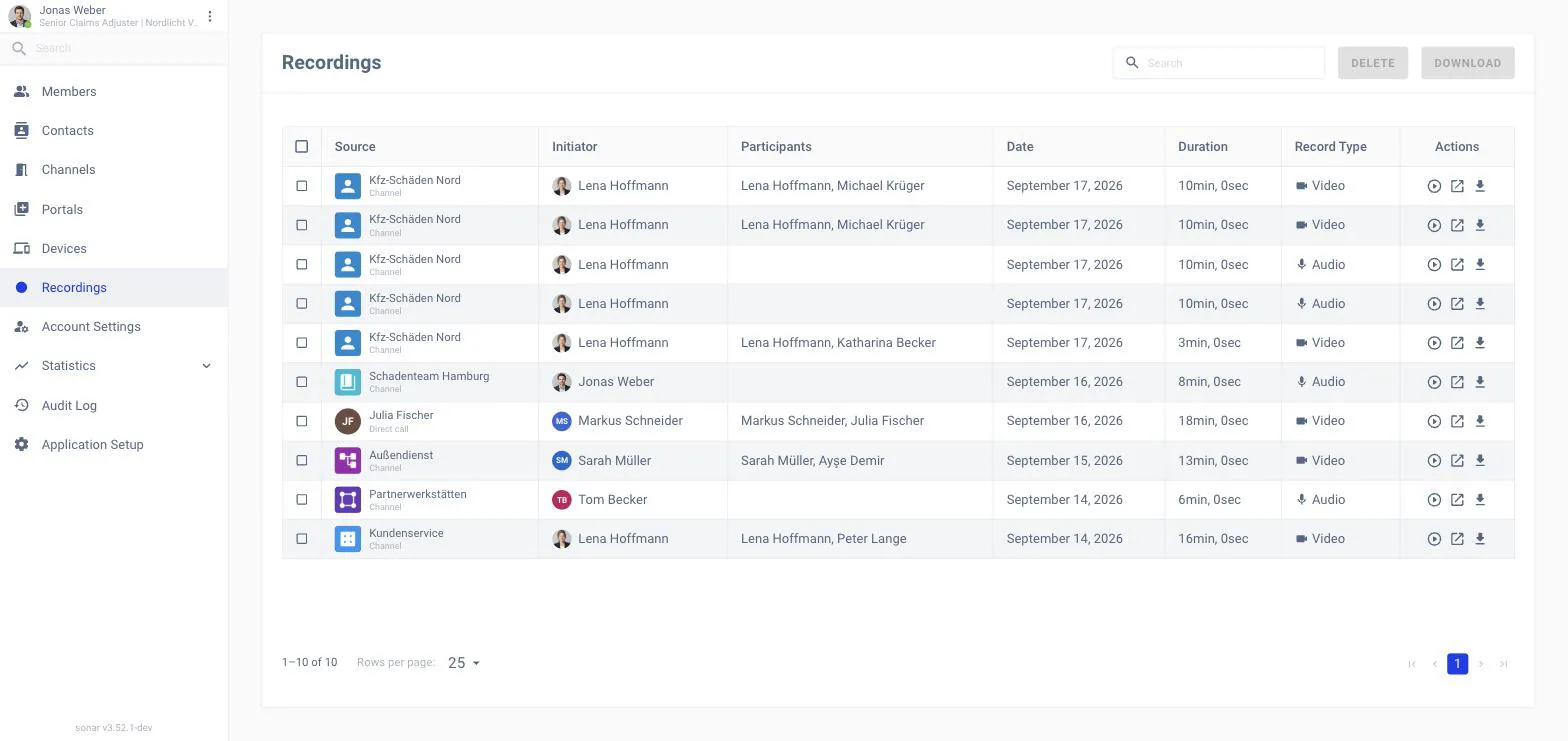Select the Außendienst recording checkbox
Viewport: 1568px width, 741px height.
(302, 461)
